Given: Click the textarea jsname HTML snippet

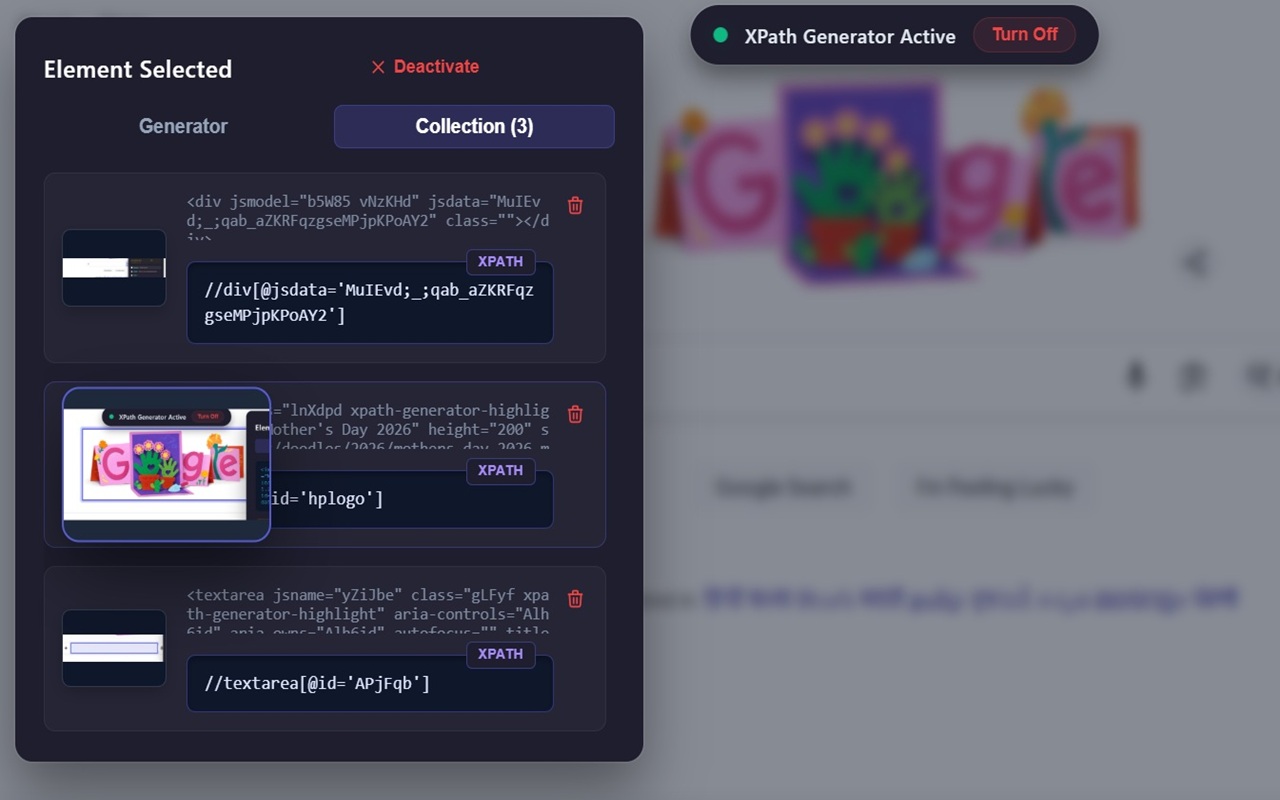Looking at the screenshot, I should (368, 612).
